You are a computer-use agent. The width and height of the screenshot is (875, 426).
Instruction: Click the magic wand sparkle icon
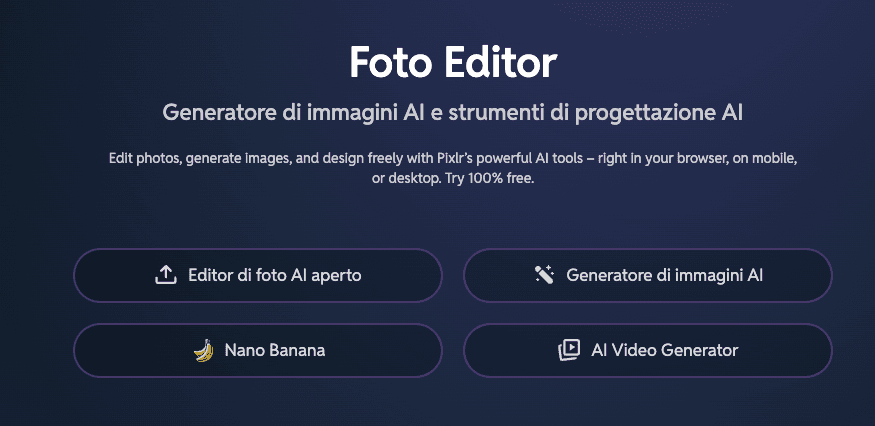tap(544, 275)
